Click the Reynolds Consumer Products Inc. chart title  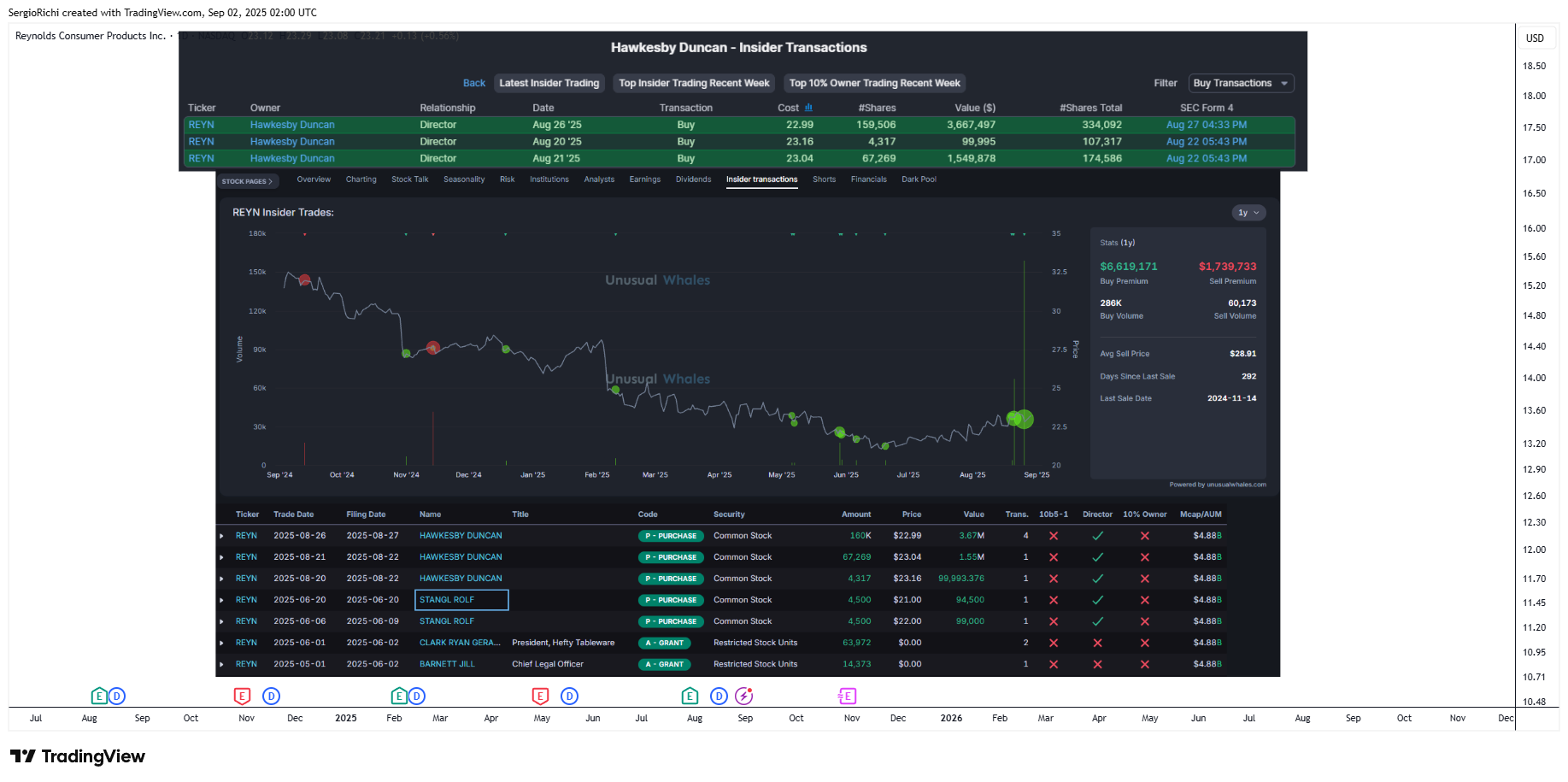pyautogui.click(x=91, y=36)
